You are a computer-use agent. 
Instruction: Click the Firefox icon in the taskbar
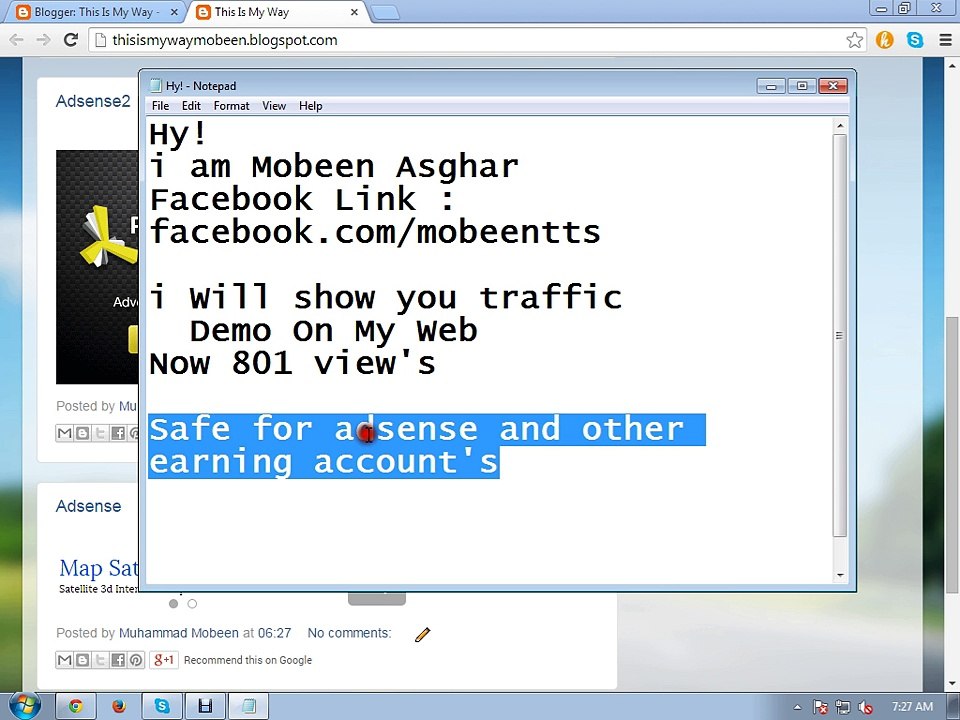pyautogui.click(x=119, y=707)
